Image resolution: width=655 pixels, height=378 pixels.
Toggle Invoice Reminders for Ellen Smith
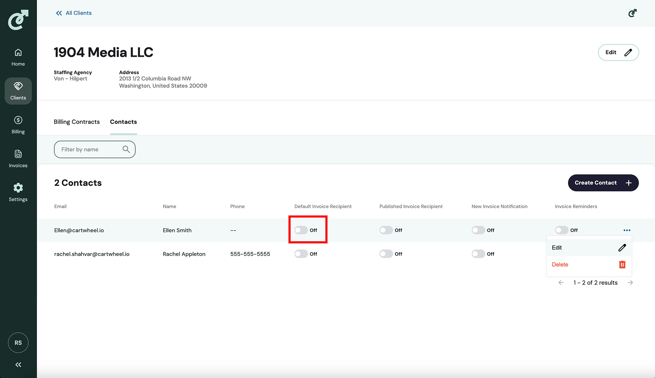pos(561,230)
